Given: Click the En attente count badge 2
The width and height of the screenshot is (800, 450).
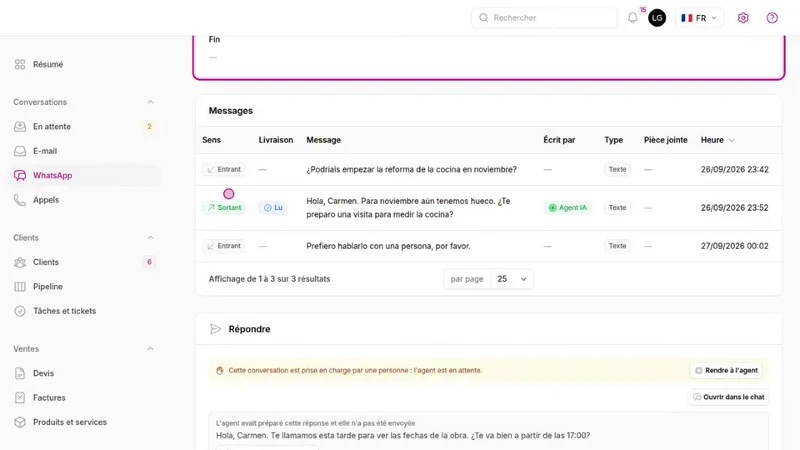Looking at the screenshot, I should click(x=149, y=127).
